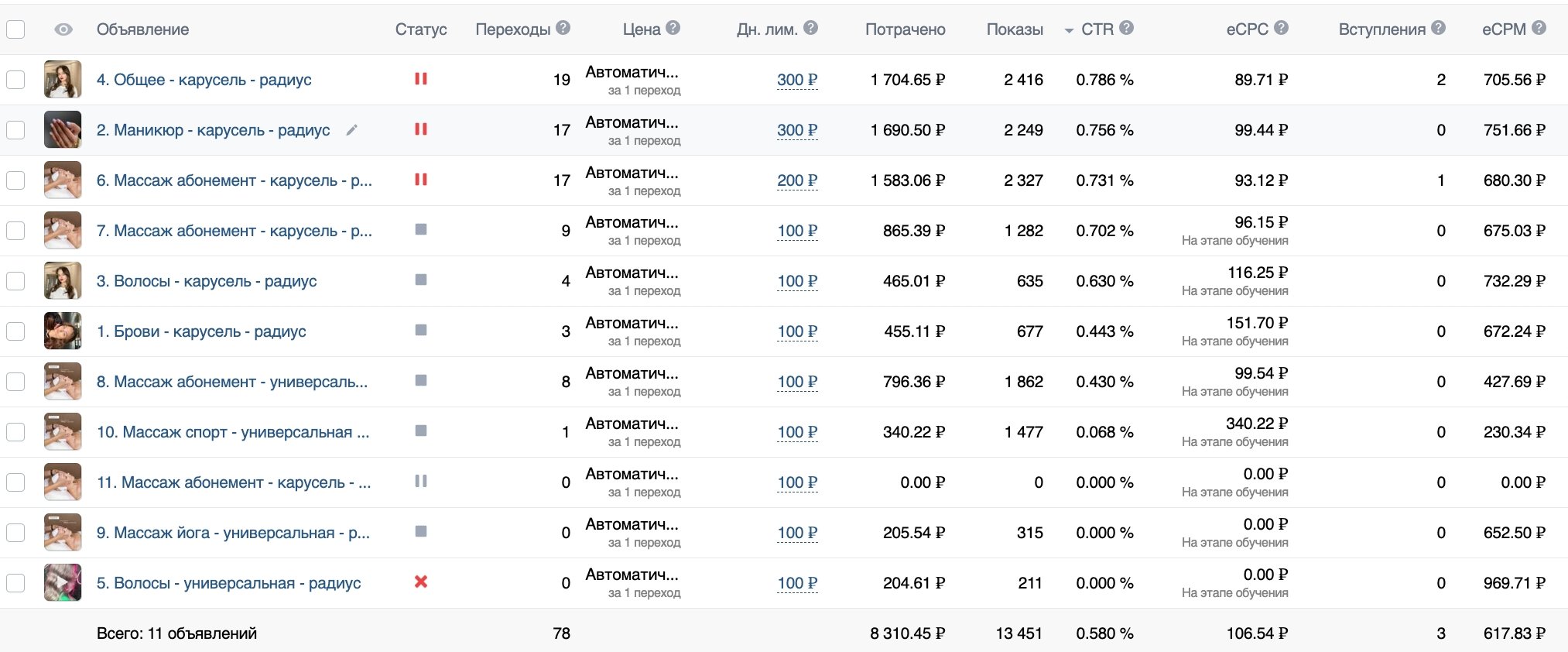Click the thumbnail of 8. Массаж абонемент
Viewport: 1568px width, 652px height.
pyautogui.click(x=63, y=382)
